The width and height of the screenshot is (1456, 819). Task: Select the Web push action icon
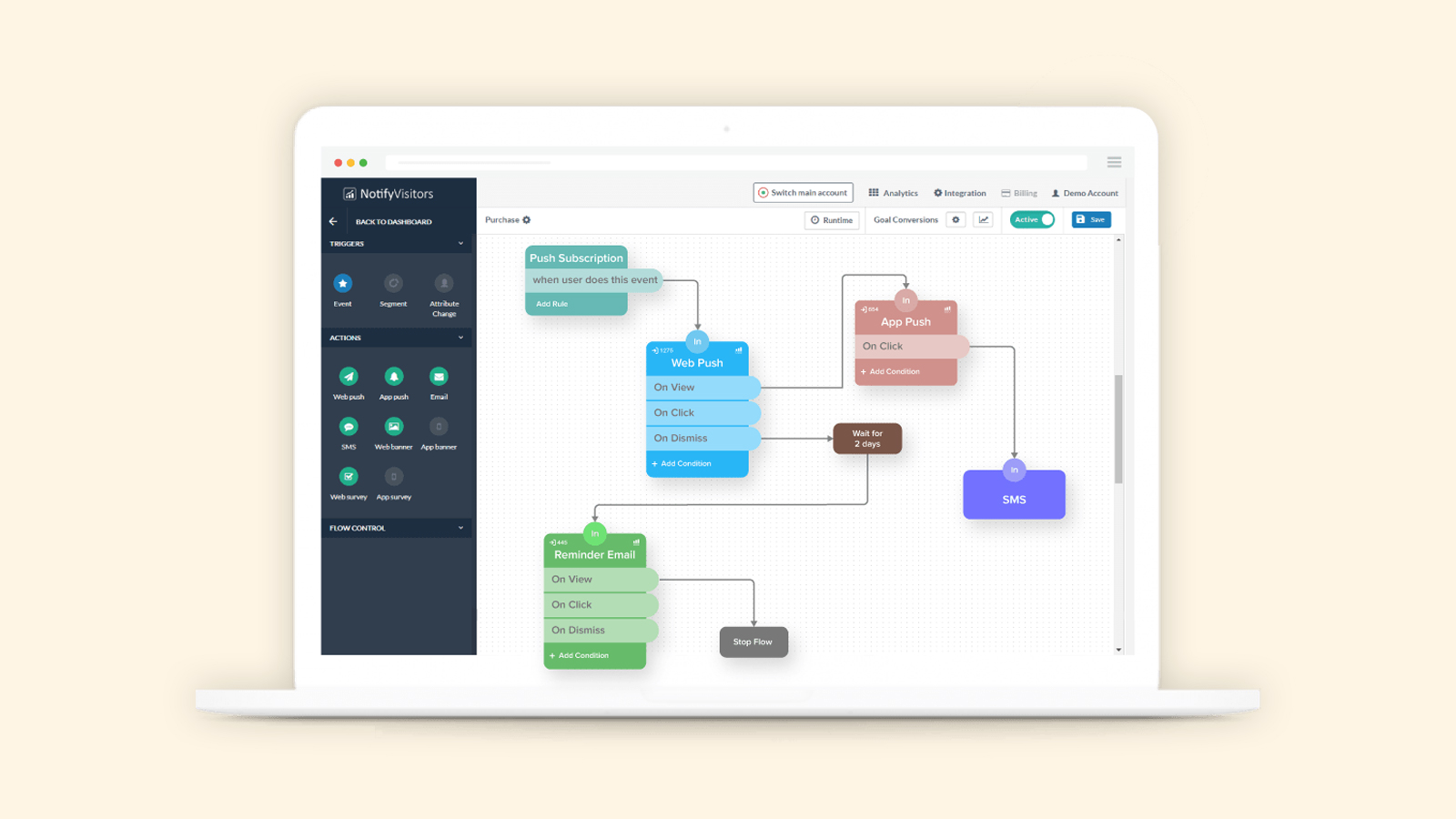pyautogui.click(x=349, y=376)
